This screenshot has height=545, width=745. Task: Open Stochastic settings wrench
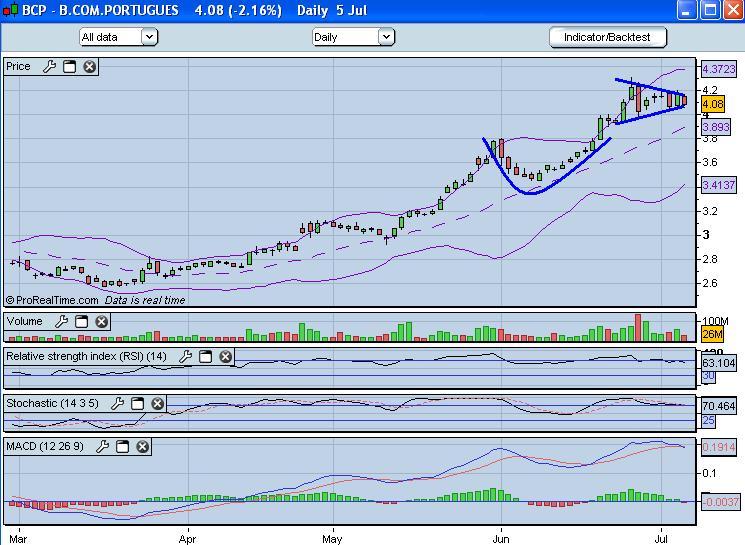(x=117, y=403)
